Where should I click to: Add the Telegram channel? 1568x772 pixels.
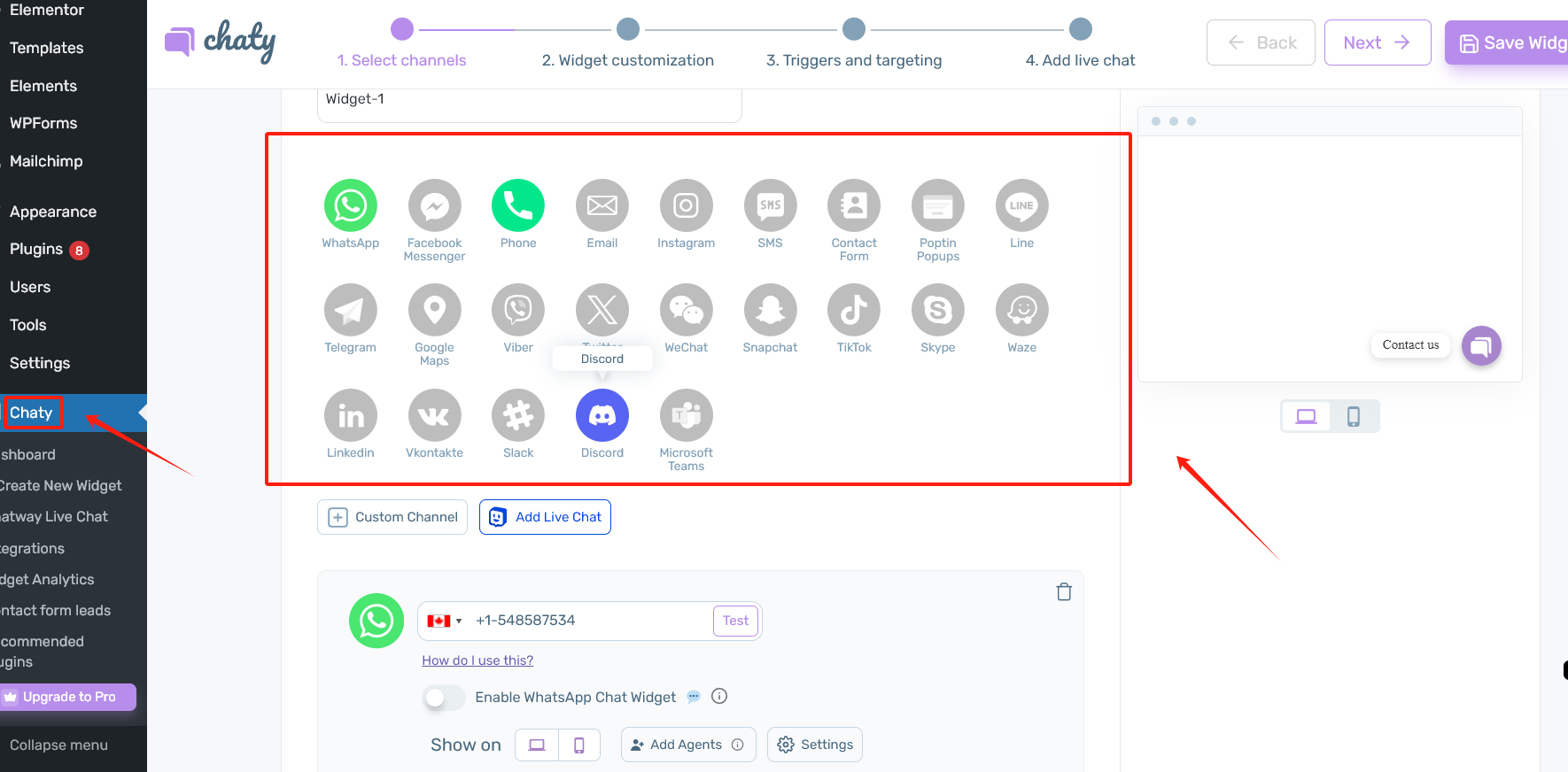click(351, 310)
